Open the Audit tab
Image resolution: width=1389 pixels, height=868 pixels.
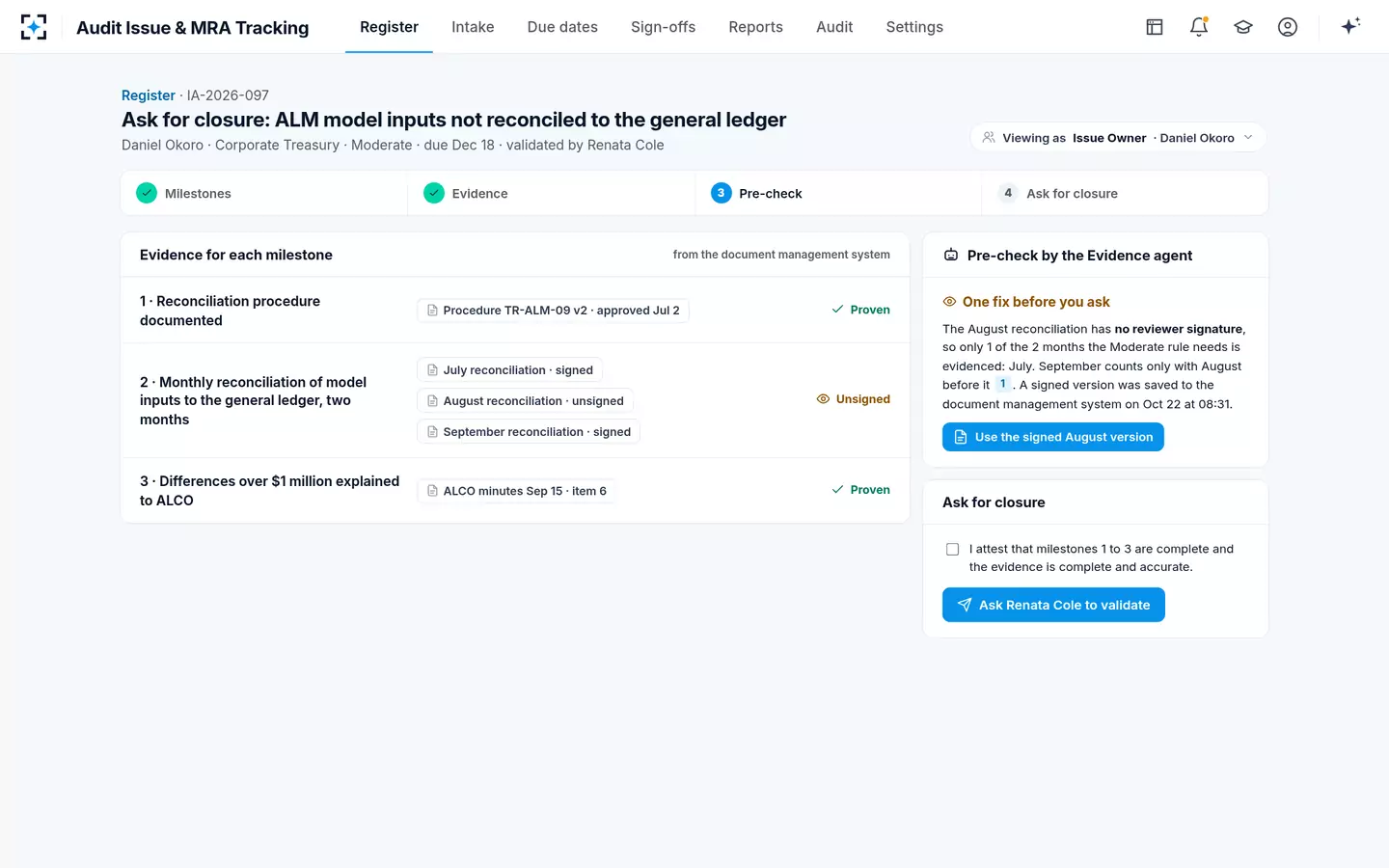(x=834, y=27)
